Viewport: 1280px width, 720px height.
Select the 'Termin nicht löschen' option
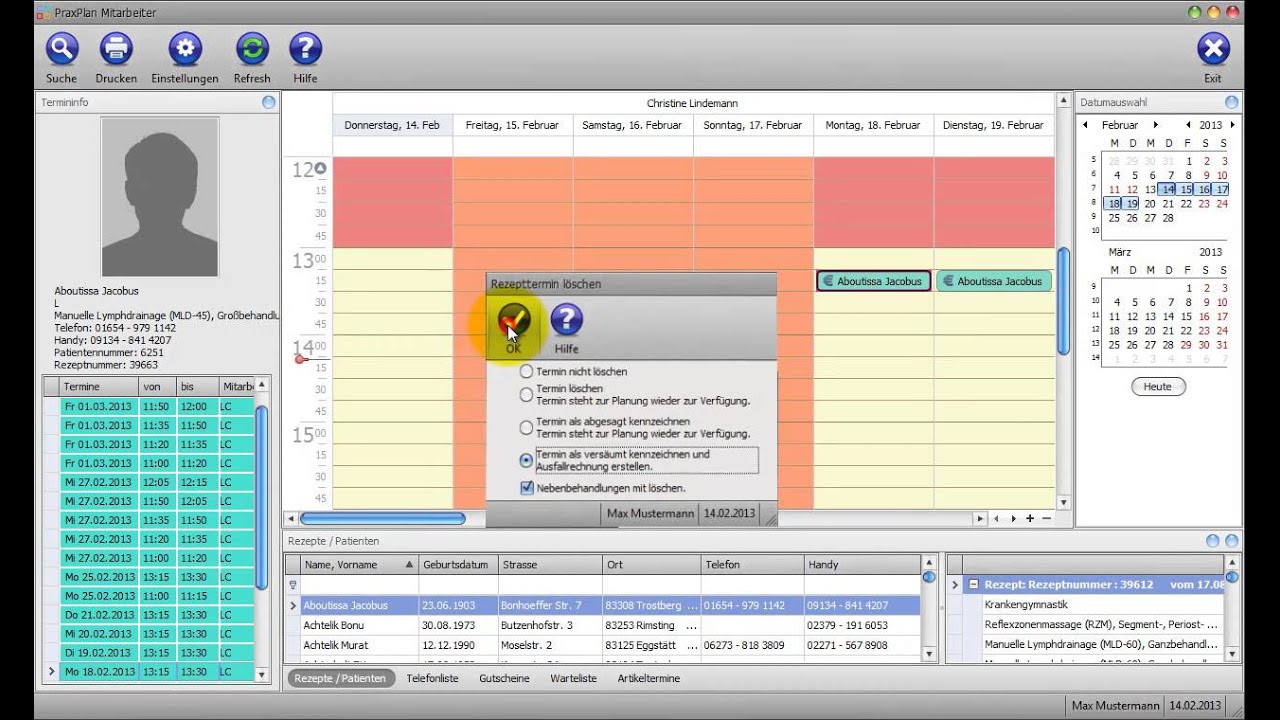(526, 371)
